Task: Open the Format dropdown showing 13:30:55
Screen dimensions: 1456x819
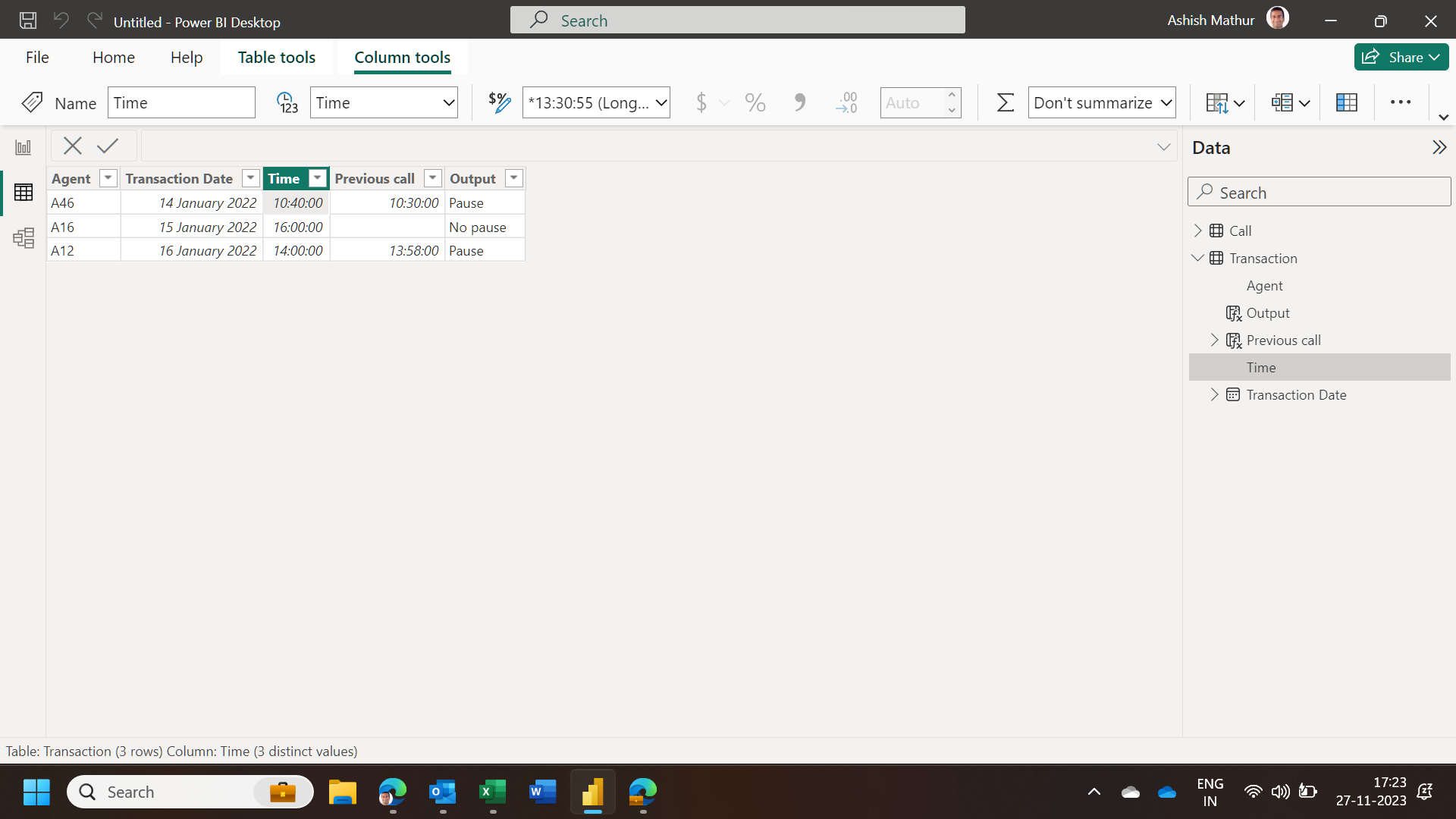Action: (x=596, y=102)
